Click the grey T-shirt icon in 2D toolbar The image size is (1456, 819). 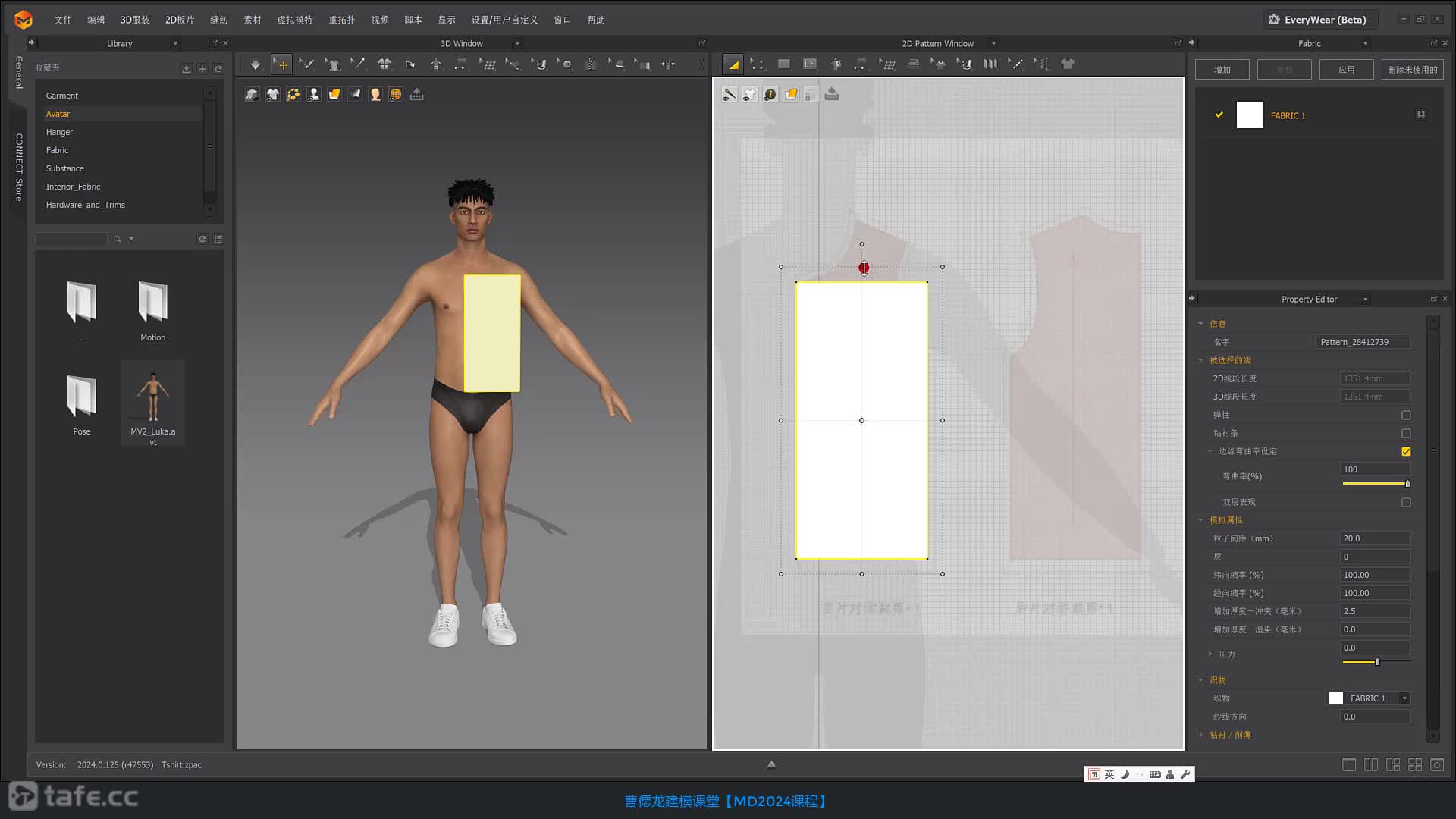(x=1068, y=64)
